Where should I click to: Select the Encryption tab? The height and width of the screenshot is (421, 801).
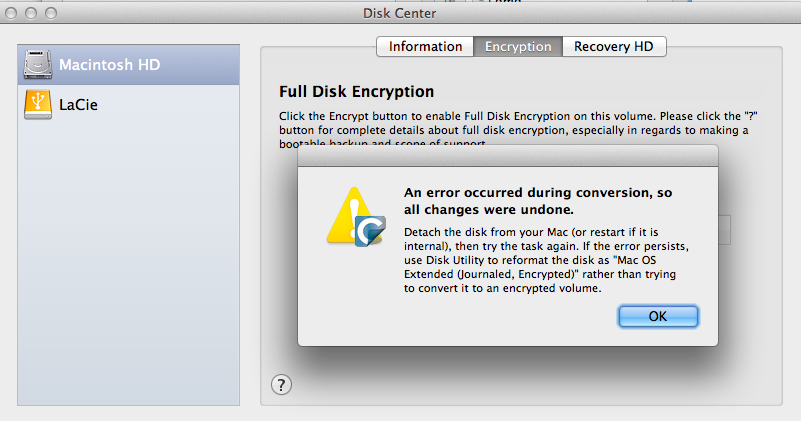(x=518, y=47)
